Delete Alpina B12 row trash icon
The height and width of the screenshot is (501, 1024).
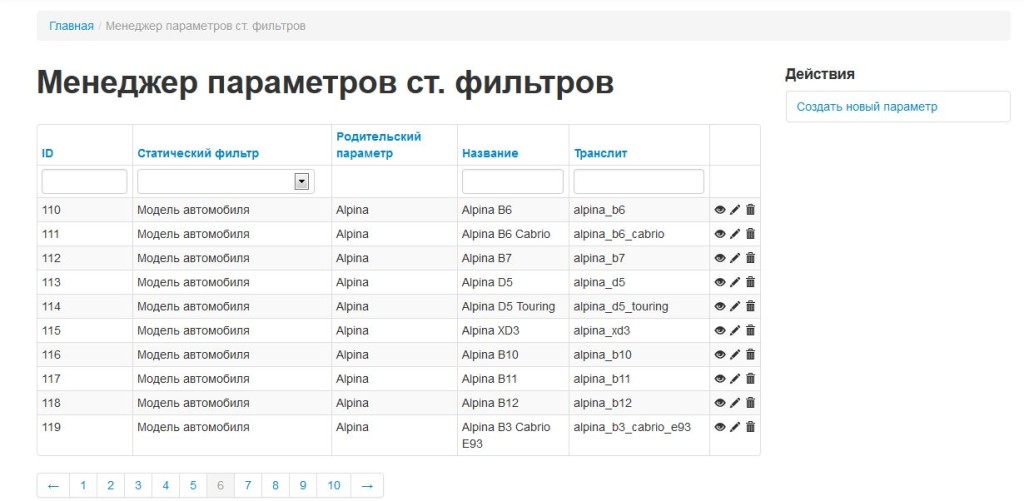(x=750, y=403)
